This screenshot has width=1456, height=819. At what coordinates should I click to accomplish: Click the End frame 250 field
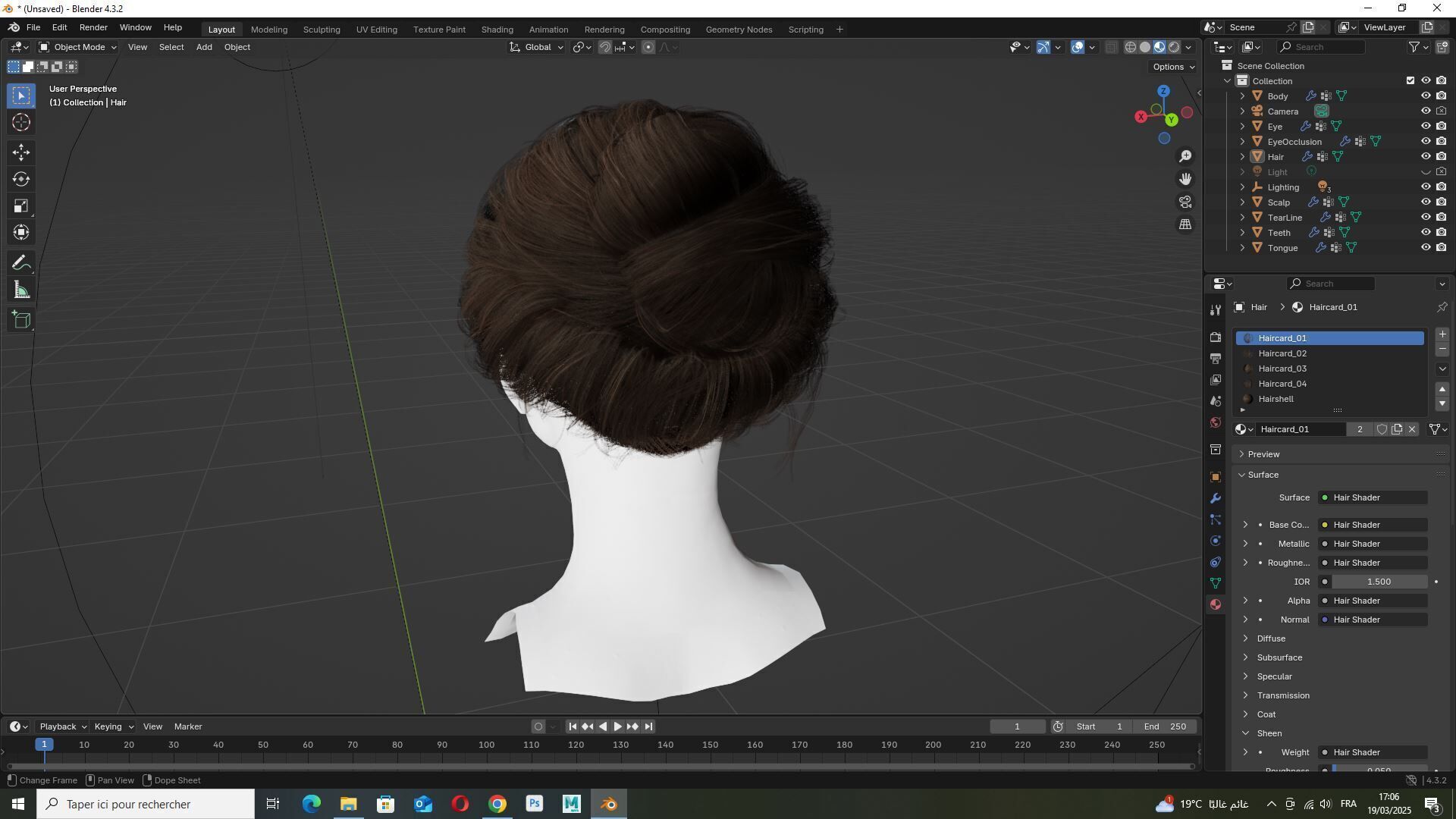(x=1165, y=726)
